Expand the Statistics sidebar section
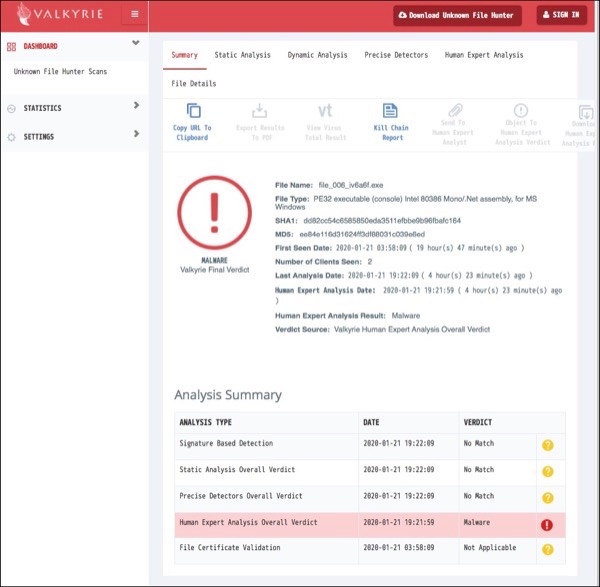This screenshot has width=600, height=587. coord(136,106)
